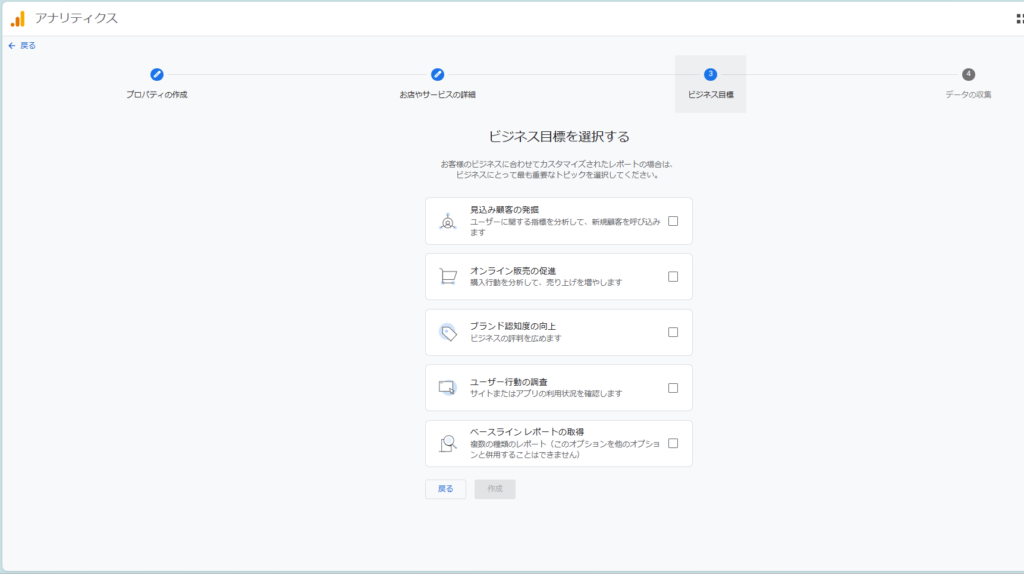Click the 見込み顧客の発掘 target icon
Image resolution: width=1024 pixels, height=574 pixels.
point(448,222)
